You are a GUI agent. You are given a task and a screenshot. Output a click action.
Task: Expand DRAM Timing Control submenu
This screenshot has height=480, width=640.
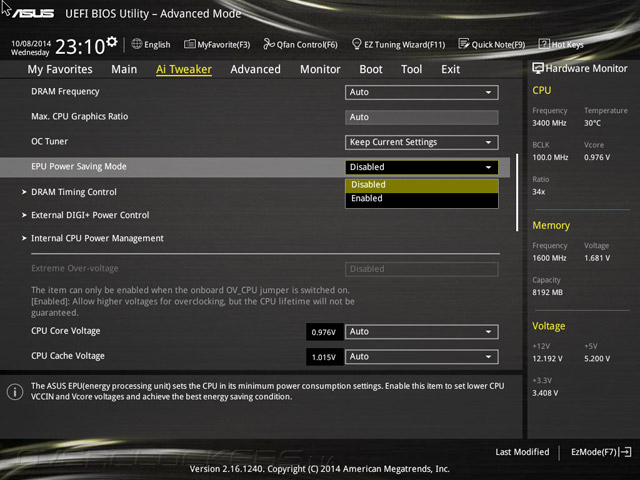(74, 192)
